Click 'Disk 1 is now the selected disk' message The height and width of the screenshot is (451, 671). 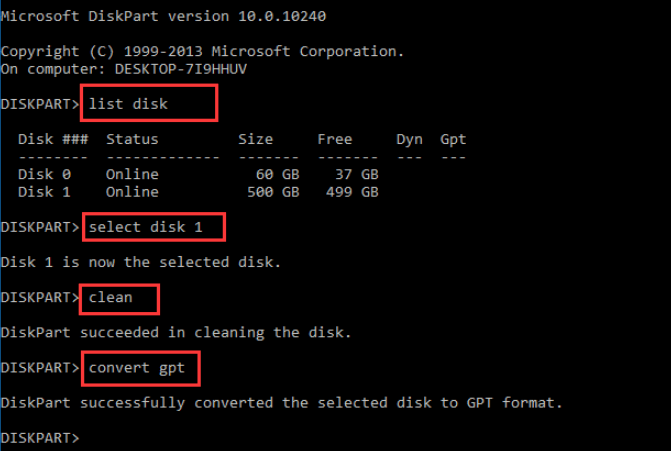click(x=141, y=262)
